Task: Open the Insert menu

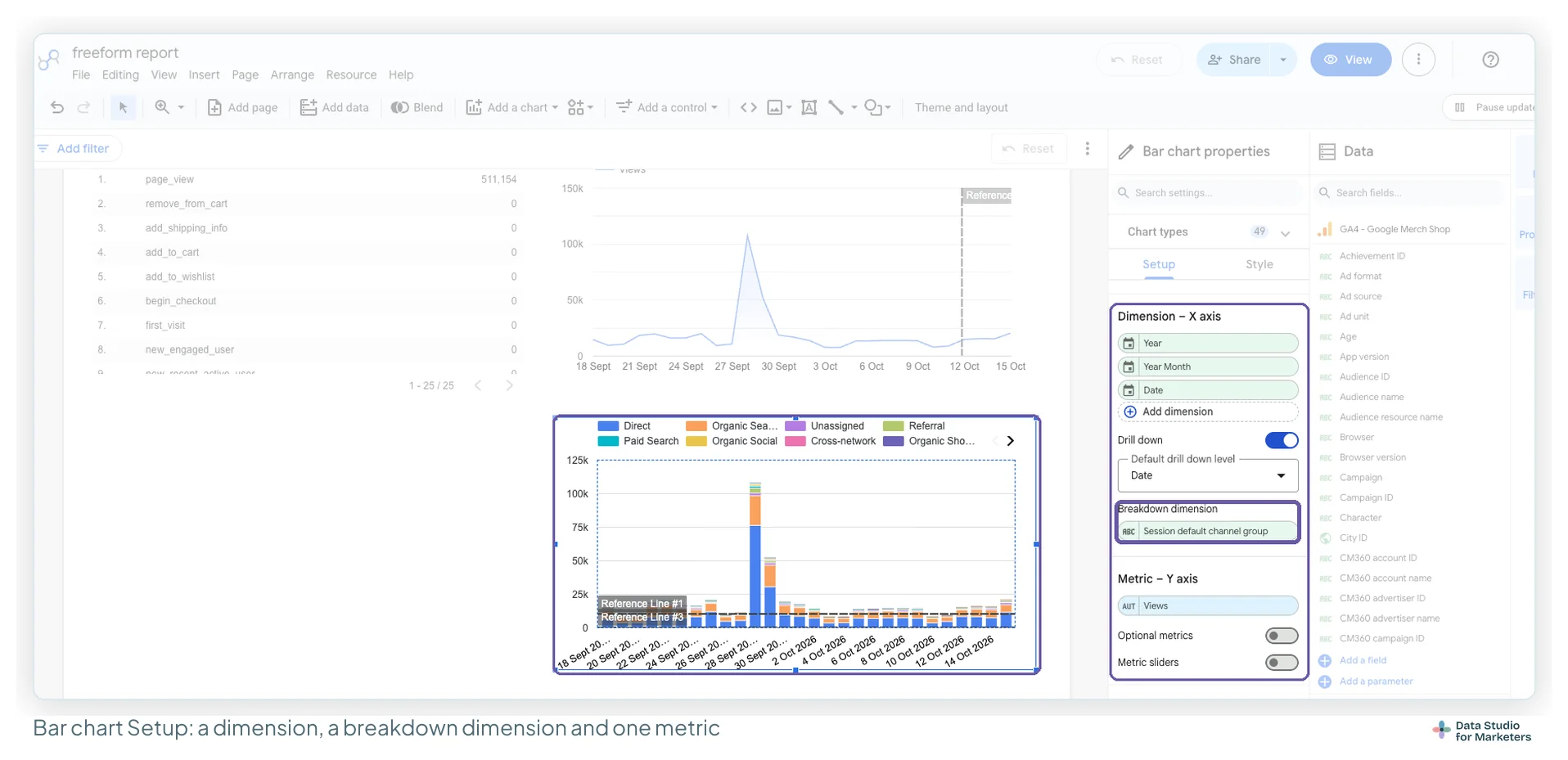Action: 204,74
